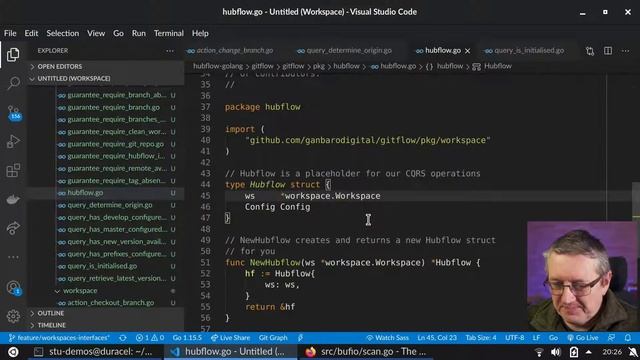Image resolution: width=640 pixels, height=360 pixels.
Task: Open editor more actions menu
Action: (625, 51)
